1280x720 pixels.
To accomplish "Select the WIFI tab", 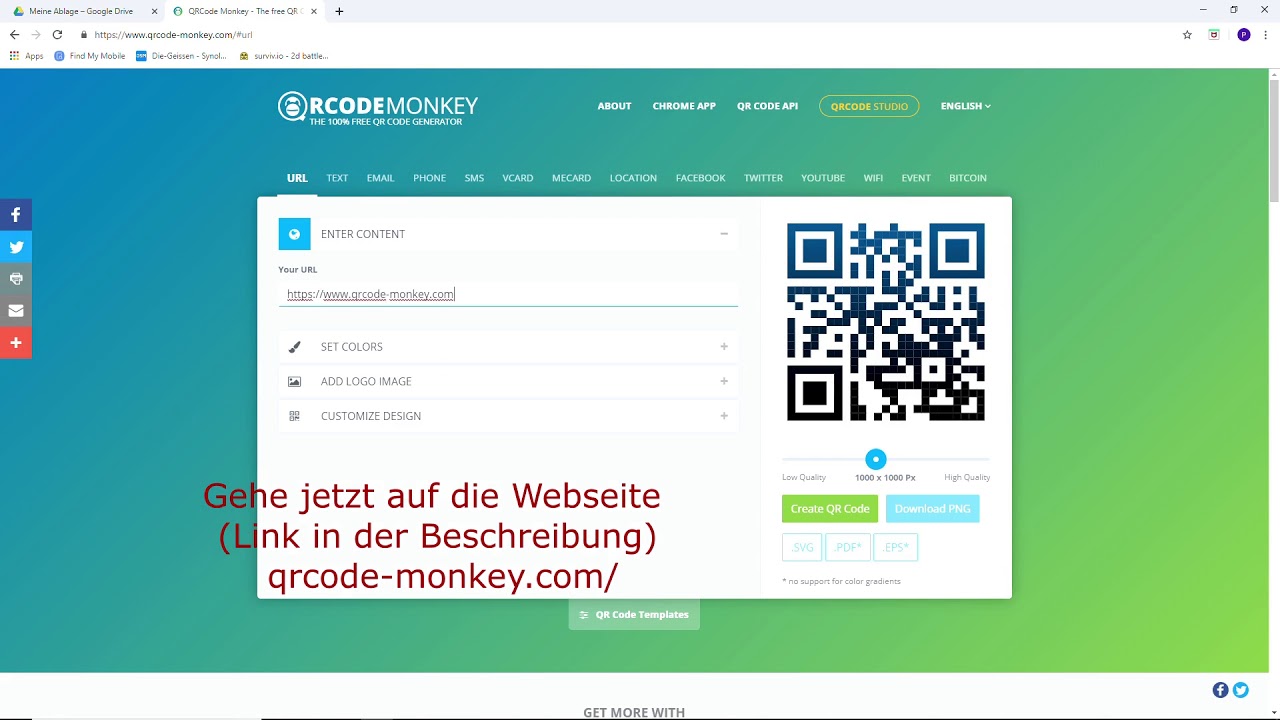I will pos(873,178).
